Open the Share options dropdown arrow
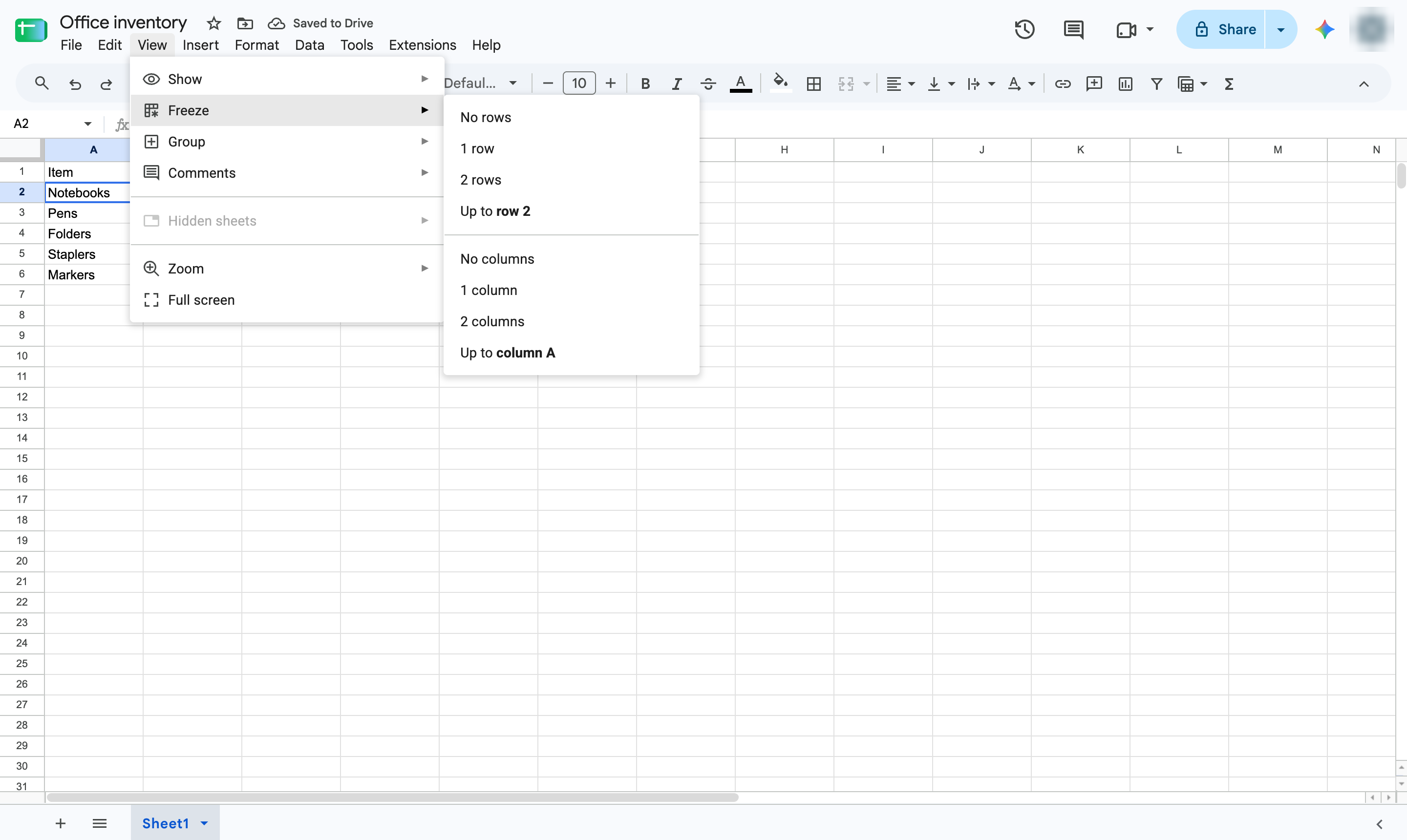 (1281, 29)
